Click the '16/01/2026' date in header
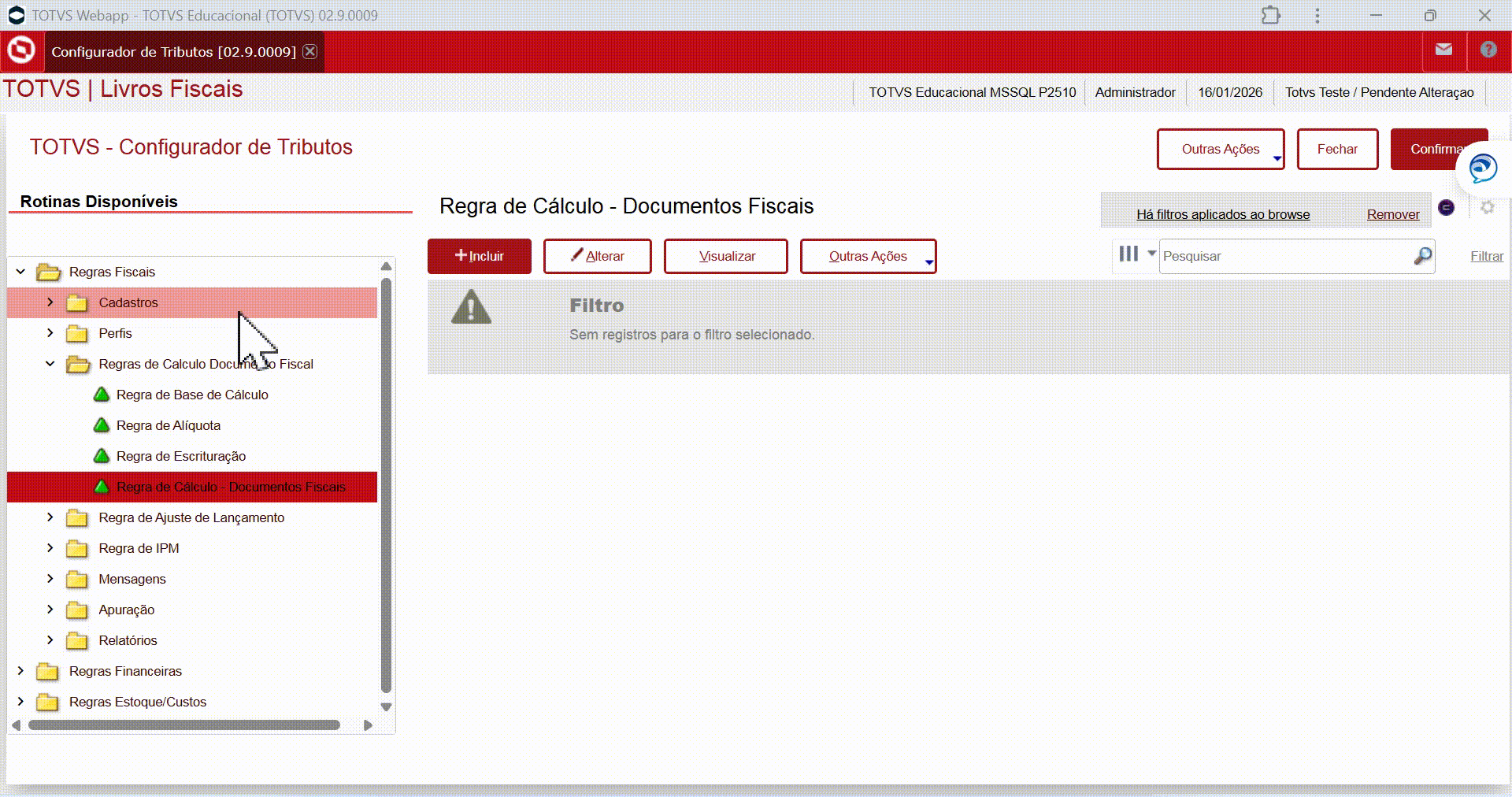Viewport: 1512px width, 797px height. tap(1230, 92)
